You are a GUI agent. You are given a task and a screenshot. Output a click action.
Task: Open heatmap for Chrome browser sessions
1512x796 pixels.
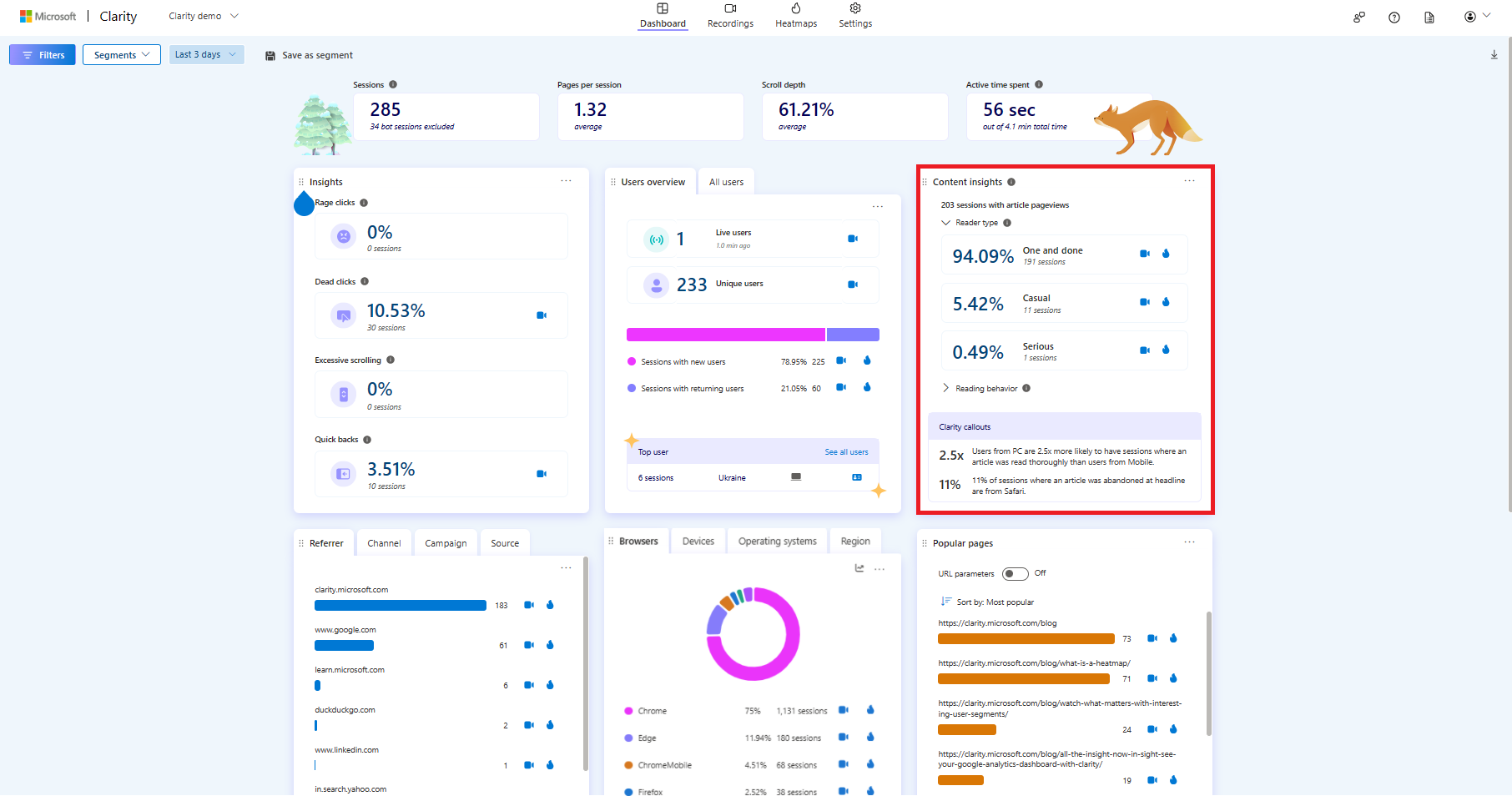pos(870,710)
